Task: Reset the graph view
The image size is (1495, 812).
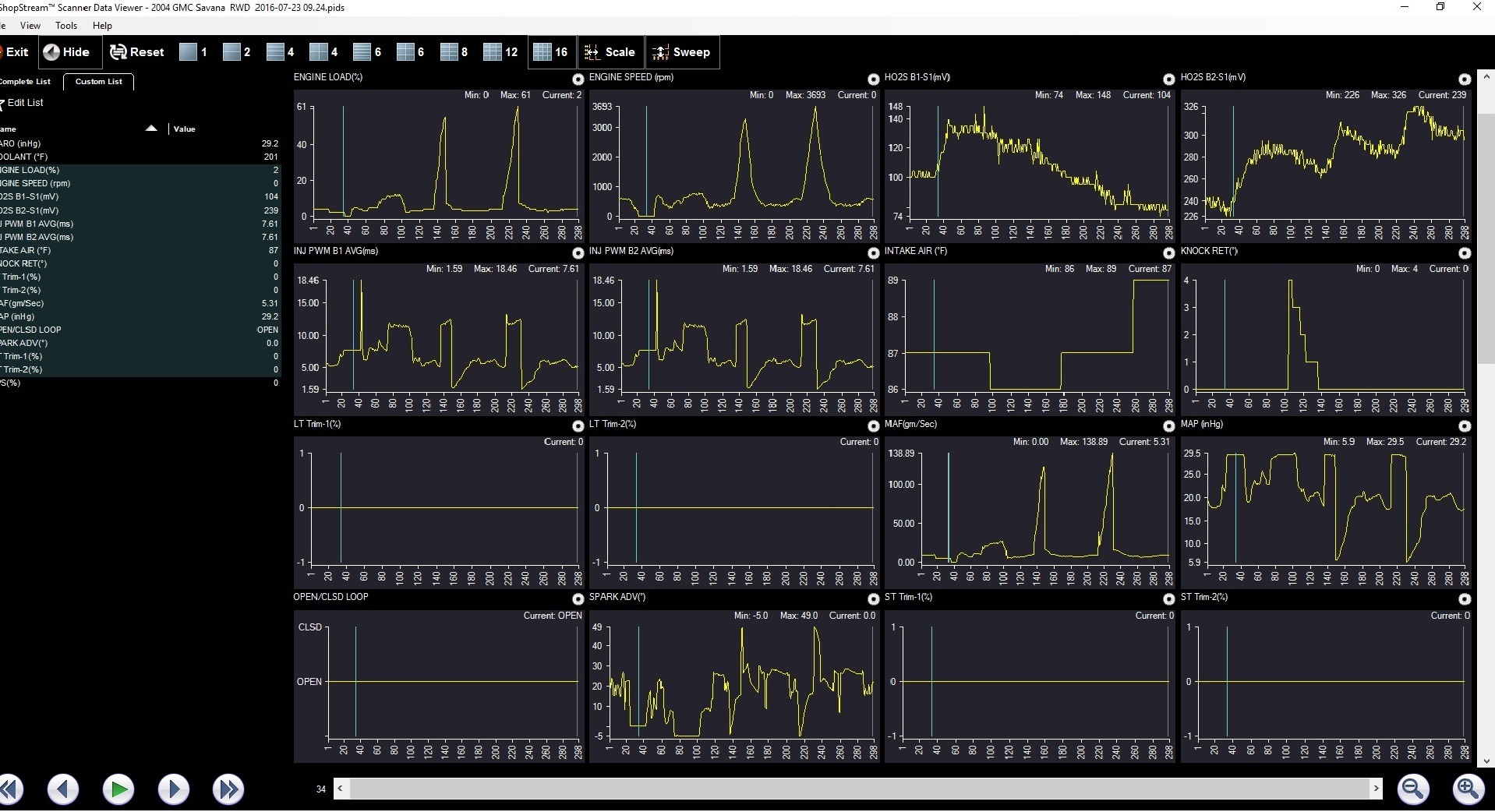Action: (137, 52)
